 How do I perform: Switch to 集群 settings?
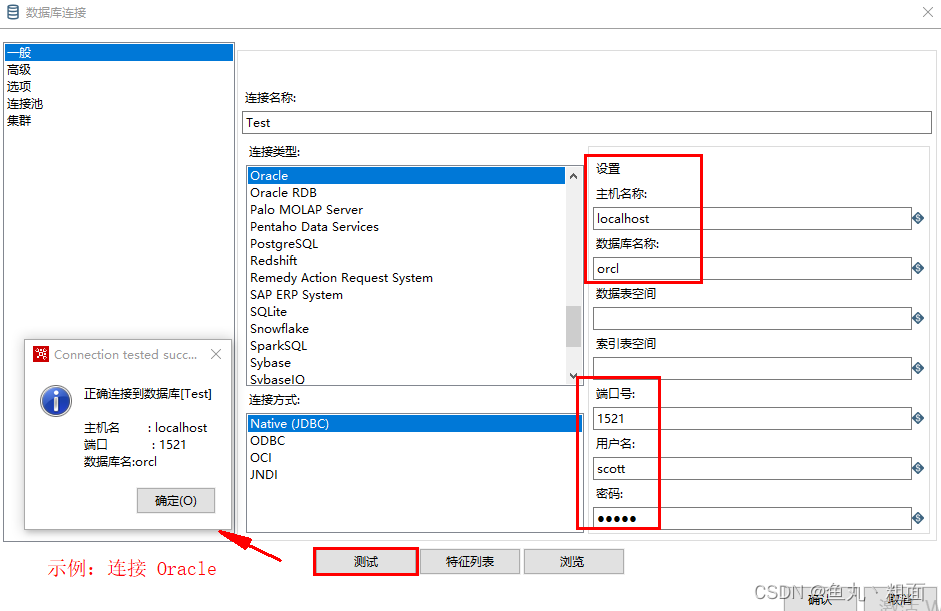(119, 121)
